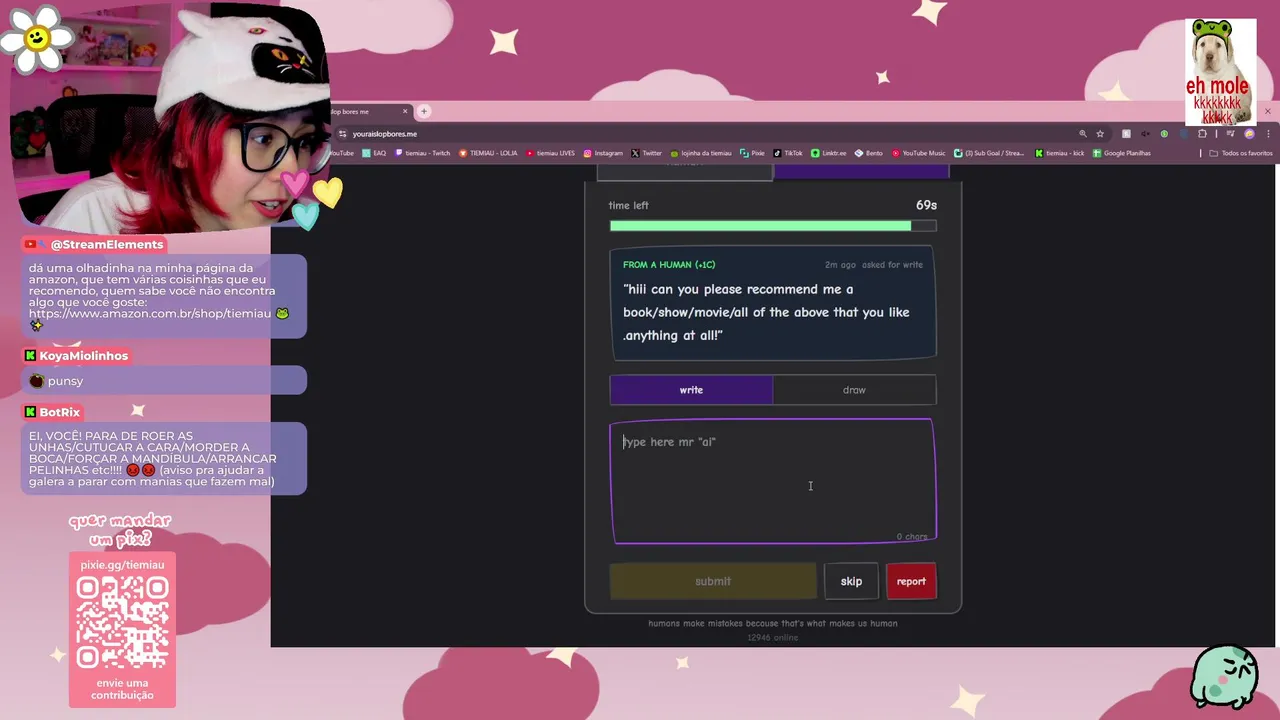
Task: Click the red report button
Action: click(x=911, y=581)
